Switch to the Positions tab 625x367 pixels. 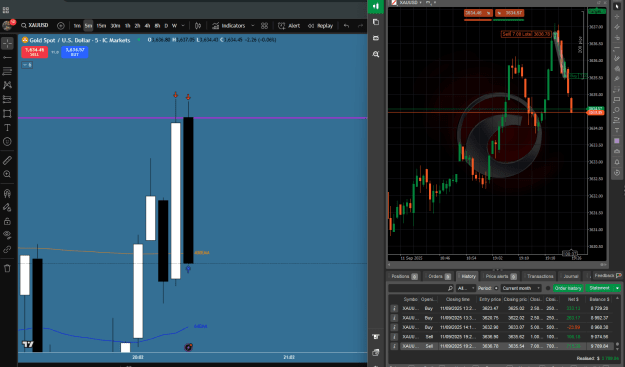(404, 276)
